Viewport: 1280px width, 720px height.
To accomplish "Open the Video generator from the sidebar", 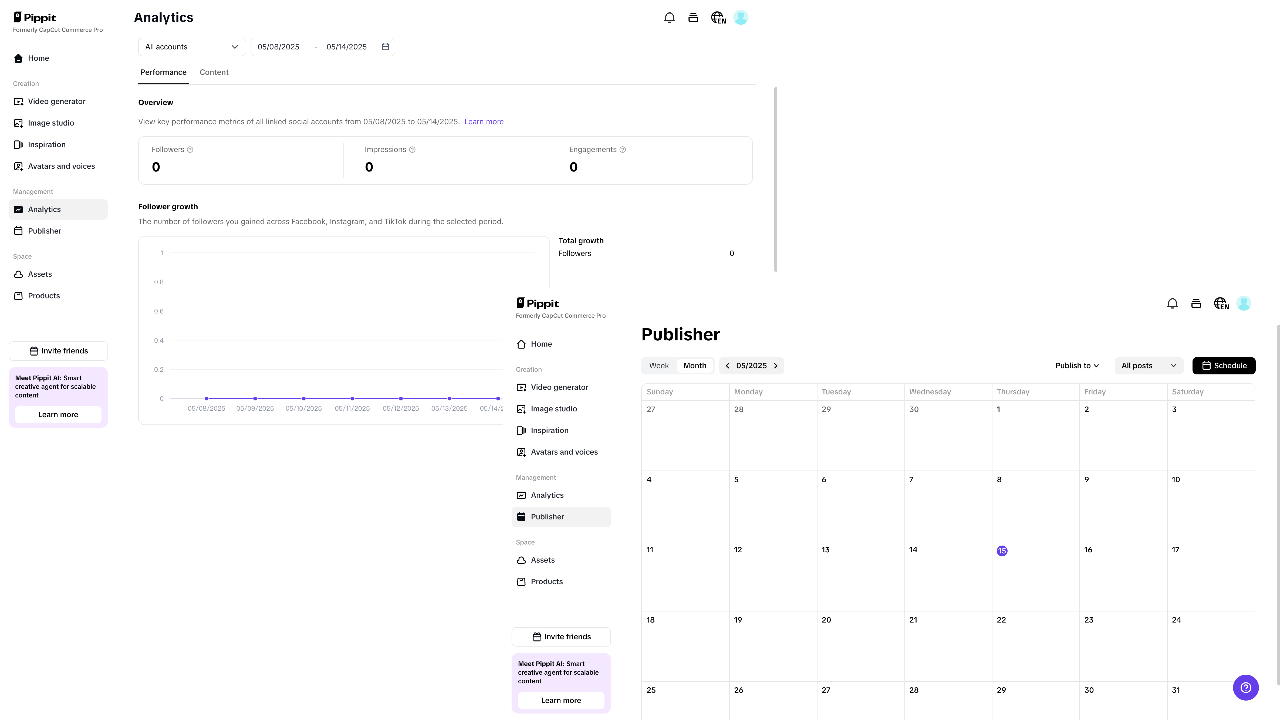I will click(56, 101).
